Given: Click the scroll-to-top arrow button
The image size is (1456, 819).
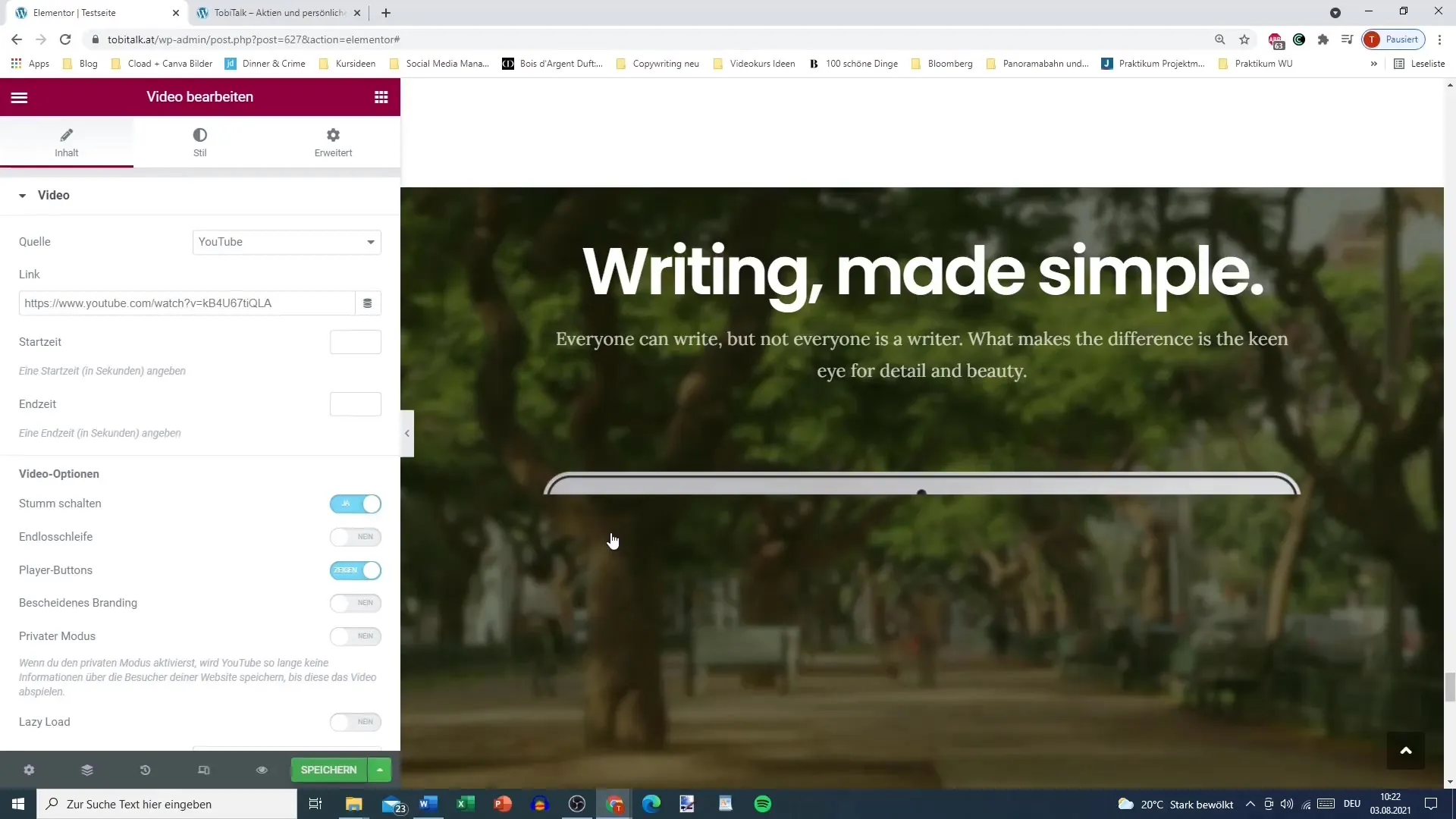Looking at the screenshot, I should 1406,751.
